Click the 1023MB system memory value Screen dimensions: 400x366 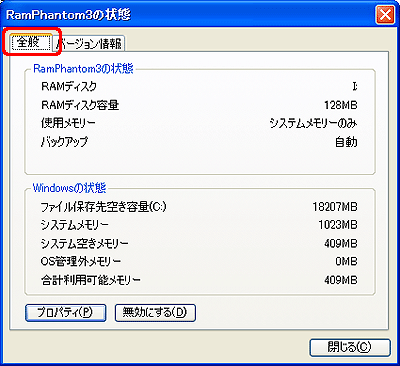point(338,225)
